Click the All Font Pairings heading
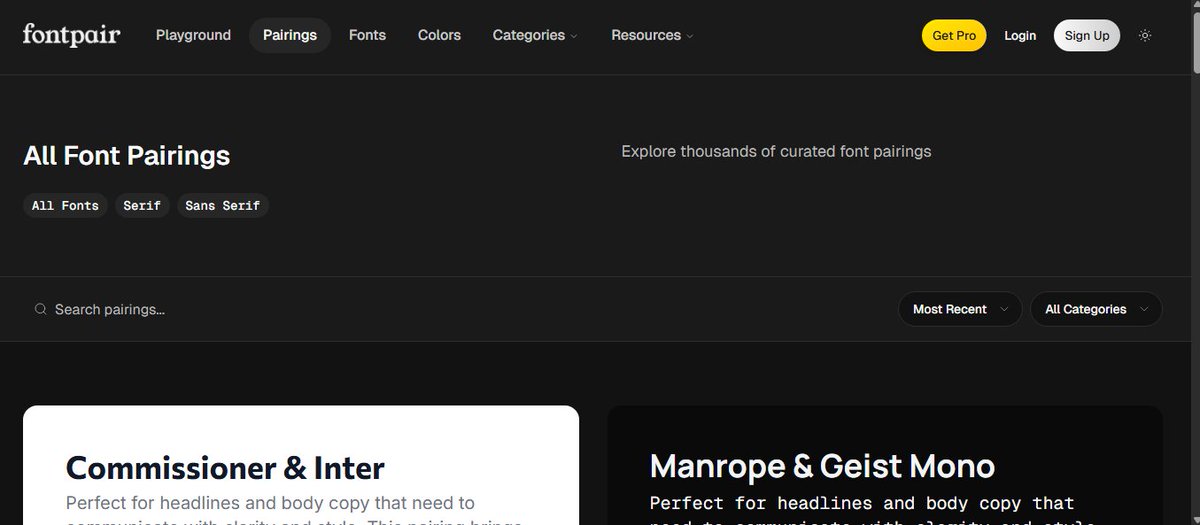The image size is (1200, 525). coord(127,156)
